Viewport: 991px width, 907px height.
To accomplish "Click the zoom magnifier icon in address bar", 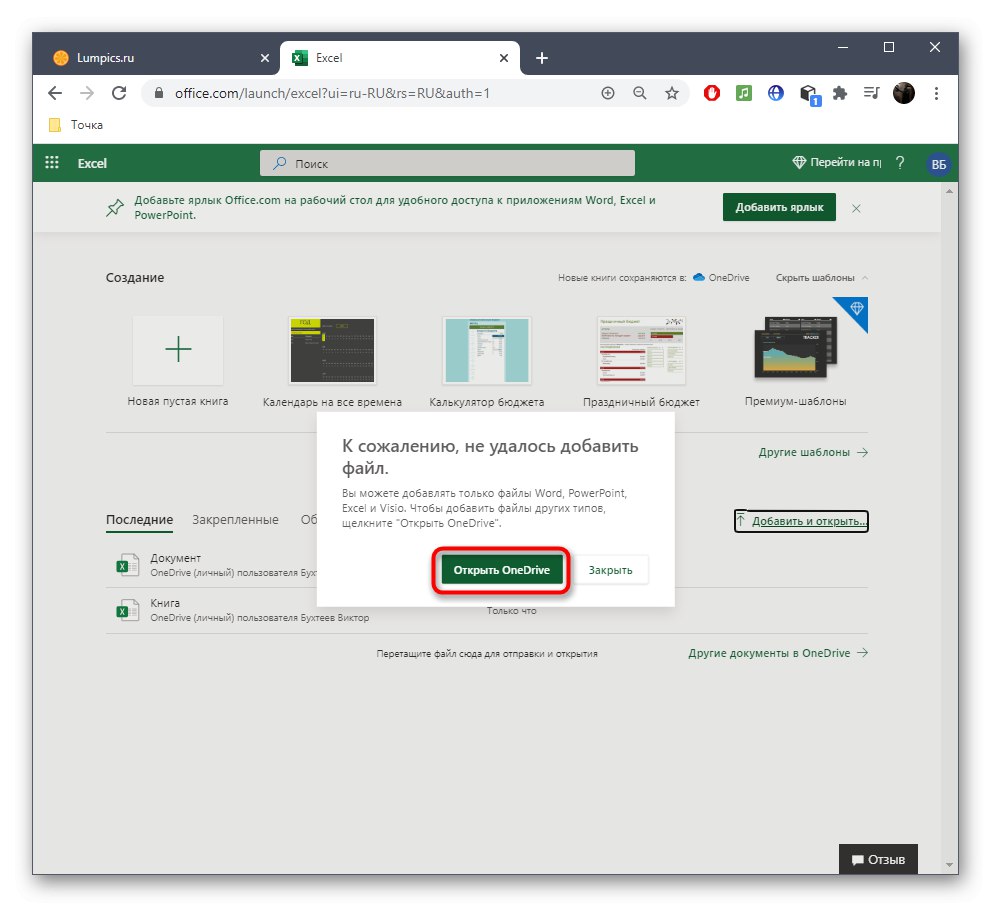I will coord(640,93).
